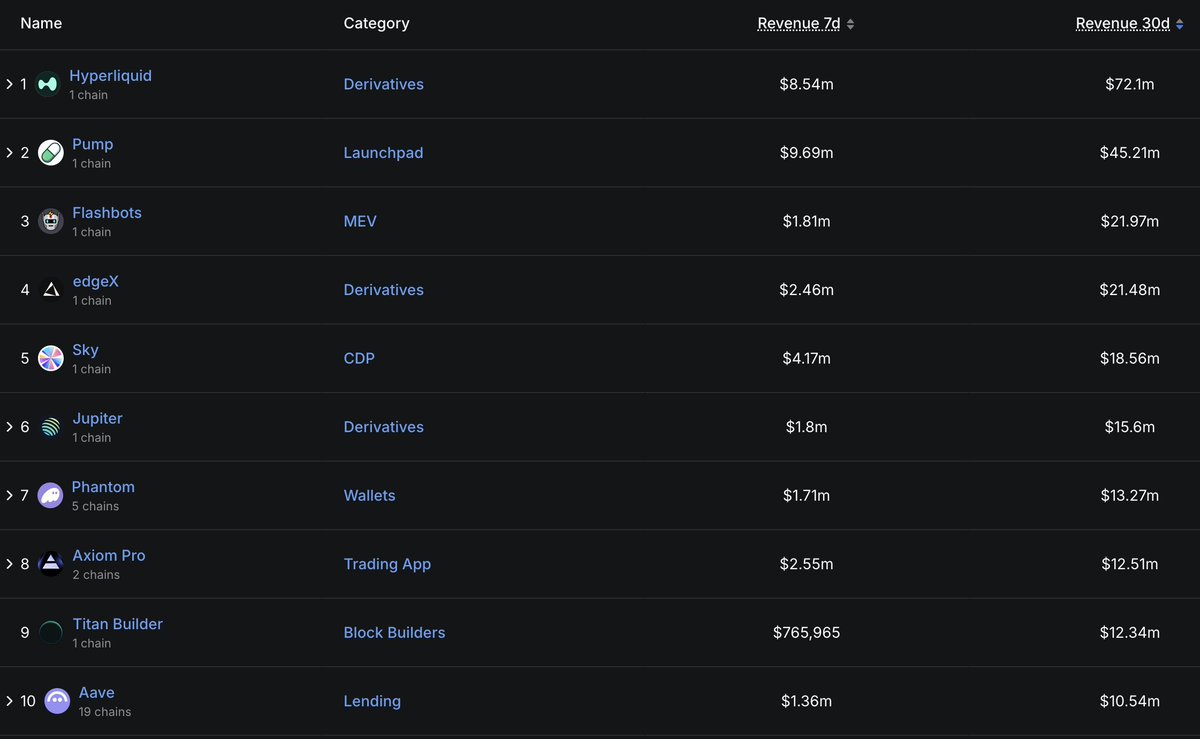Screen dimensions: 1200x739
Task: Open the Phantom protocol link
Action: pyautogui.click(x=103, y=487)
